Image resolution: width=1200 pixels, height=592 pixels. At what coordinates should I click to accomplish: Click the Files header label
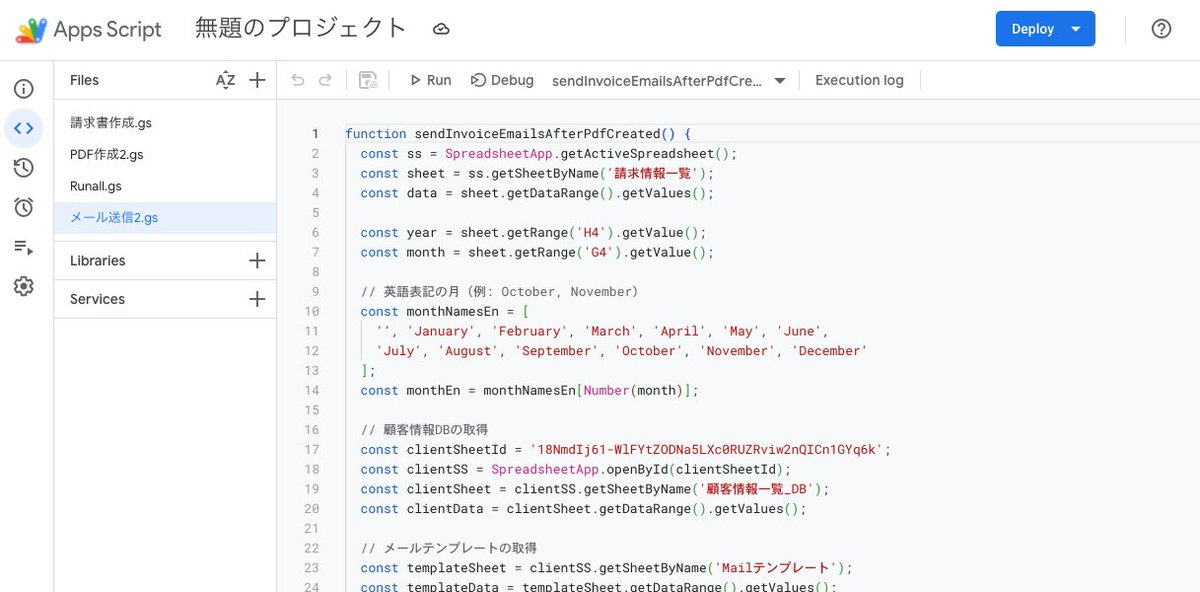(84, 81)
